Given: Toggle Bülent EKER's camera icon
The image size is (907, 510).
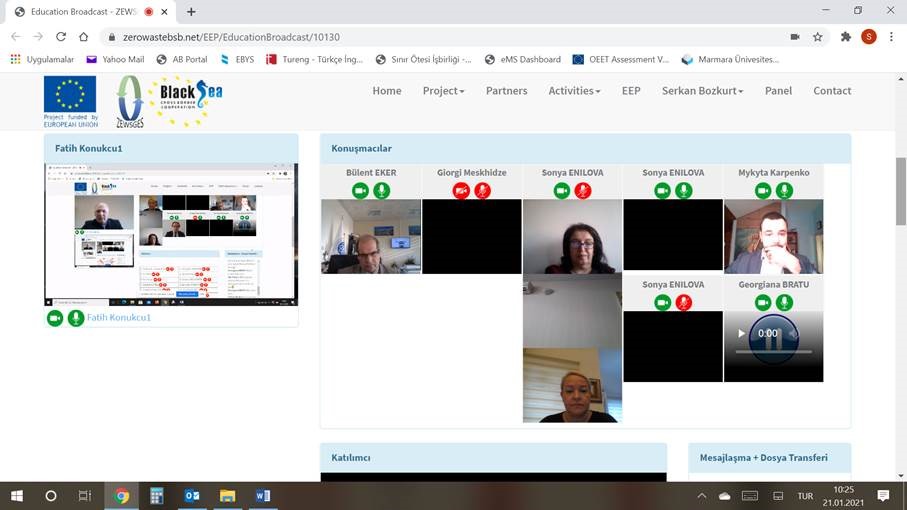Looking at the screenshot, I should [360, 191].
